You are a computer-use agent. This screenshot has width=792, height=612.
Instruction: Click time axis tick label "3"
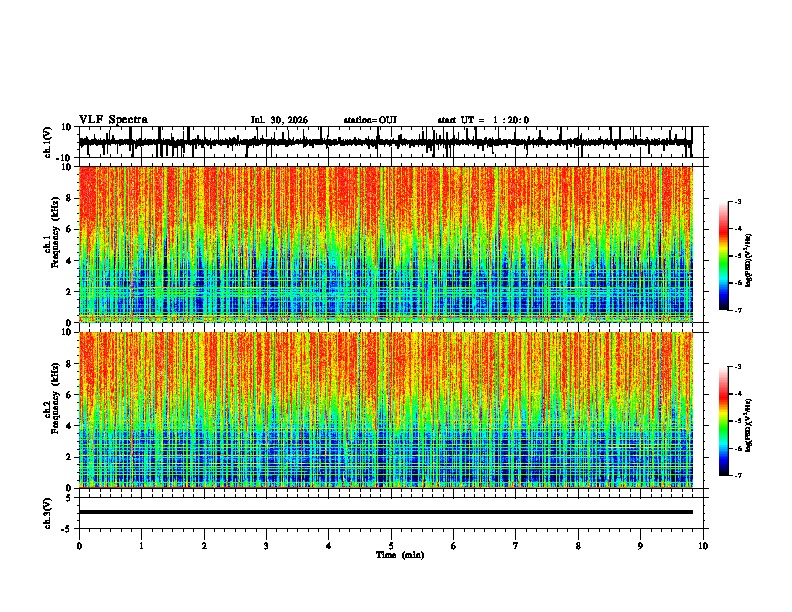click(x=266, y=546)
